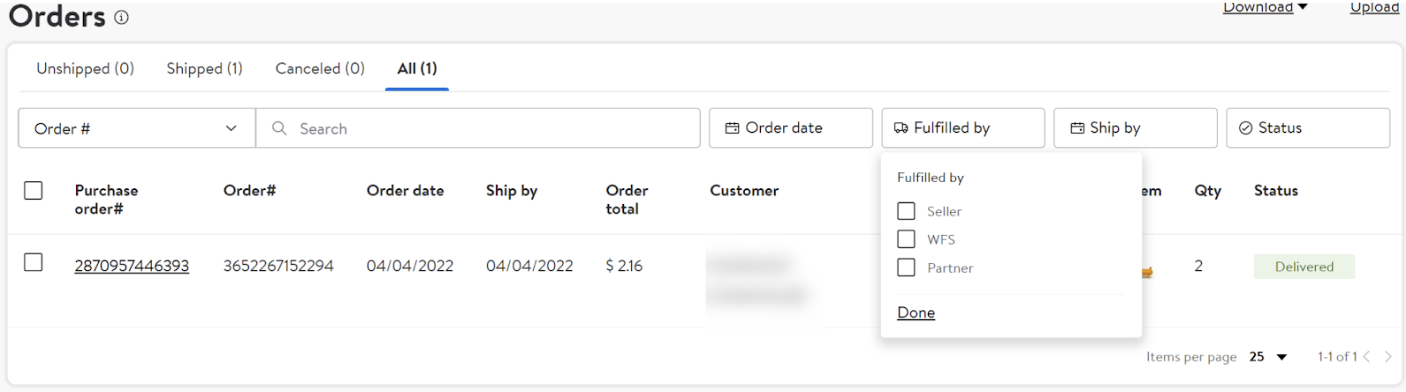Open purchase order 2870957446393 link
Screen dimensions: 1406x392
[x=132, y=266]
